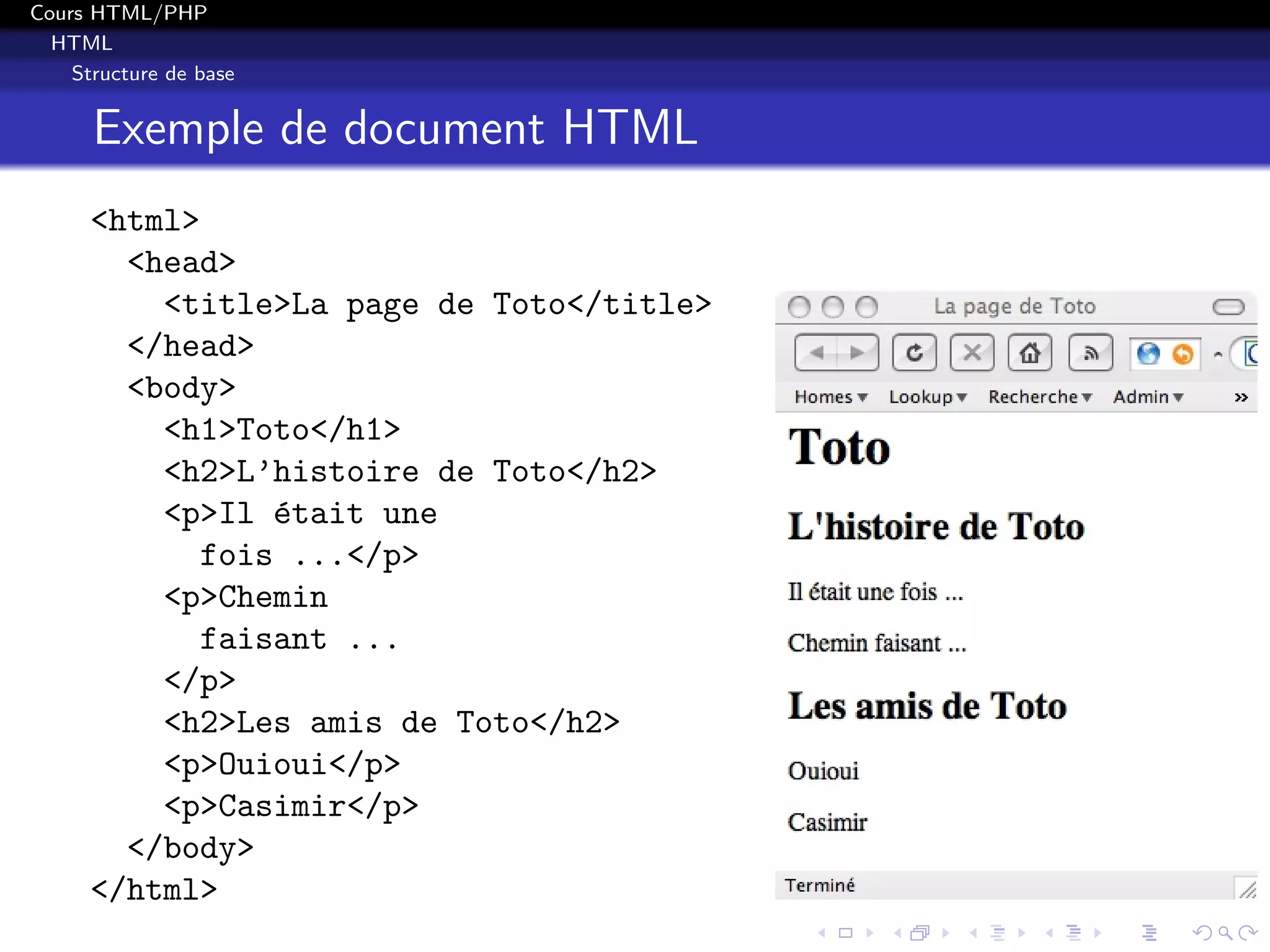Click the small caret beside the orange icon
This screenshot has width=1270, height=952.
coord(1218,355)
